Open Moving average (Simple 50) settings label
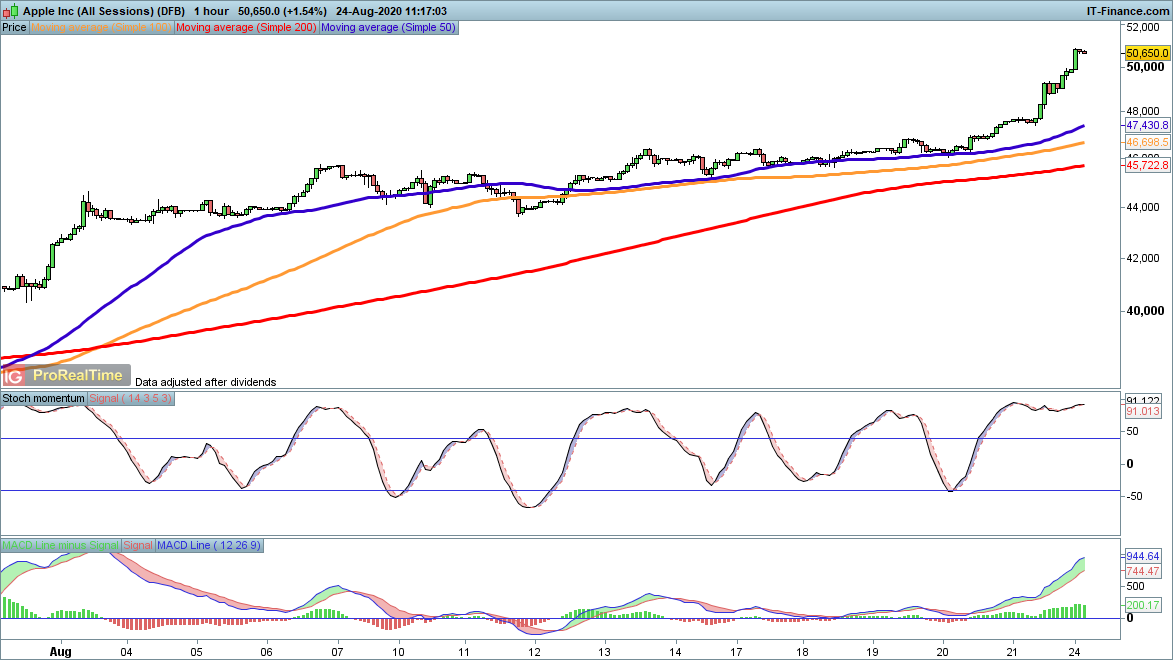 (x=388, y=28)
